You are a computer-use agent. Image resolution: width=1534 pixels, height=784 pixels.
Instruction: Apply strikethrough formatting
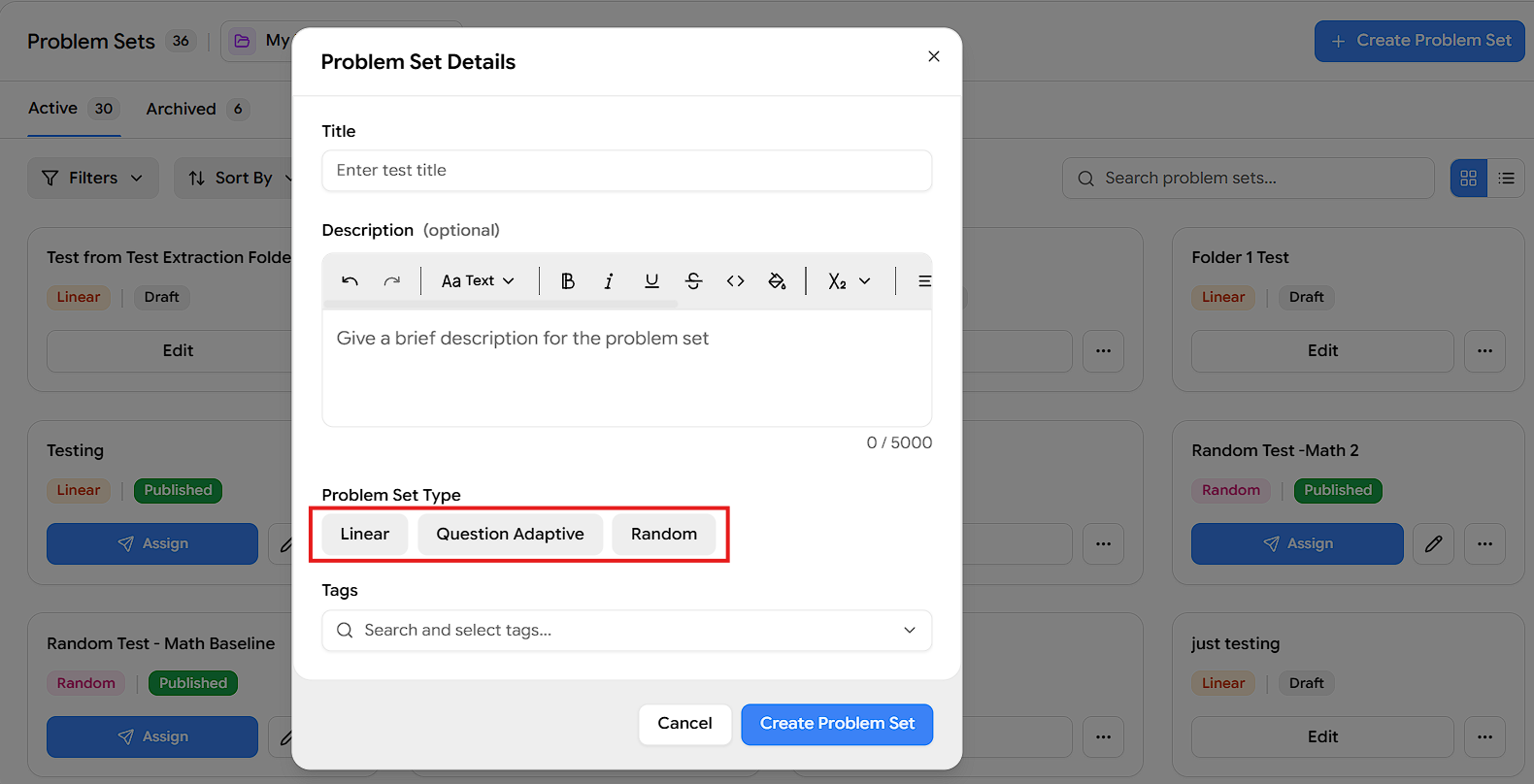[693, 281]
